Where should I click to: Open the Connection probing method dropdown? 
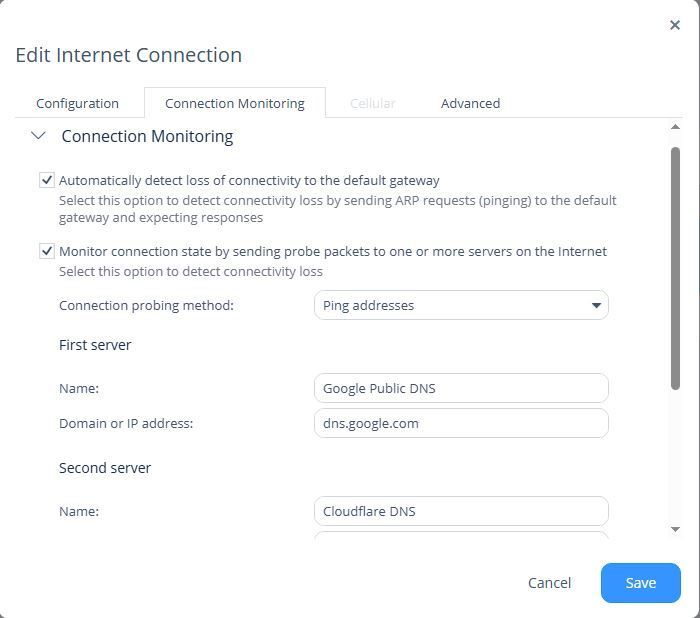click(460, 305)
